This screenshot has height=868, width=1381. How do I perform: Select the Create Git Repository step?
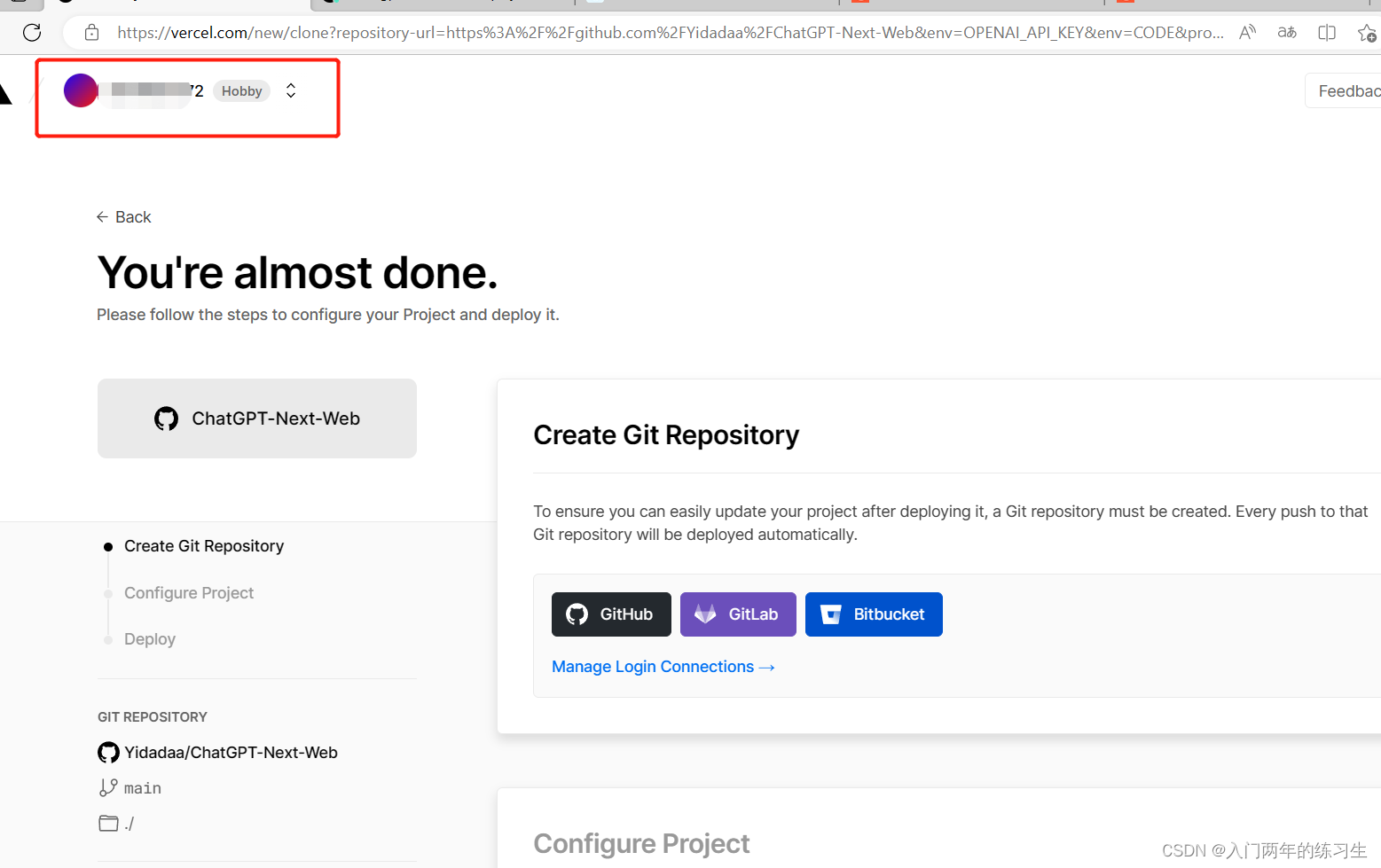click(204, 546)
